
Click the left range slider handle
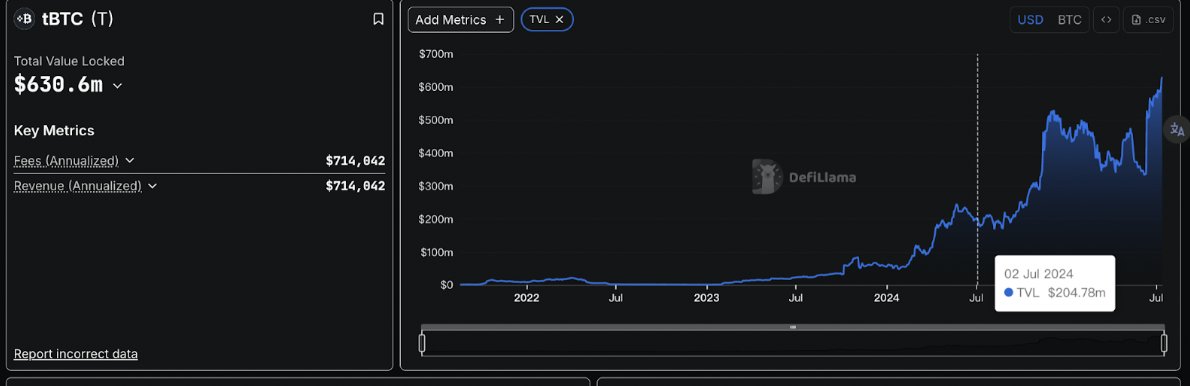(422, 344)
